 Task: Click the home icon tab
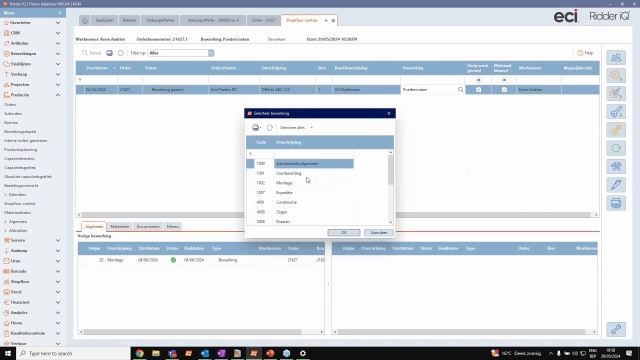(x=85, y=20)
